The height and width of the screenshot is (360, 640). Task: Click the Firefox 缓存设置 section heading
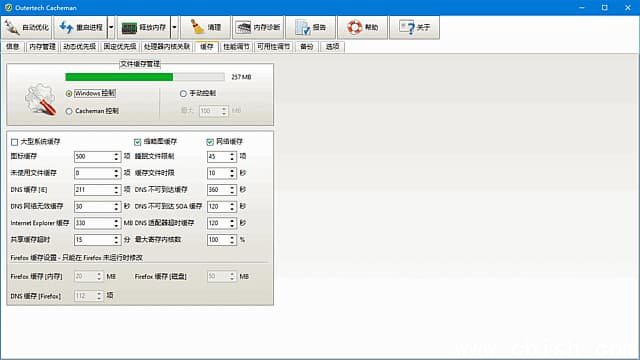pyautogui.click(x=76, y=258)
